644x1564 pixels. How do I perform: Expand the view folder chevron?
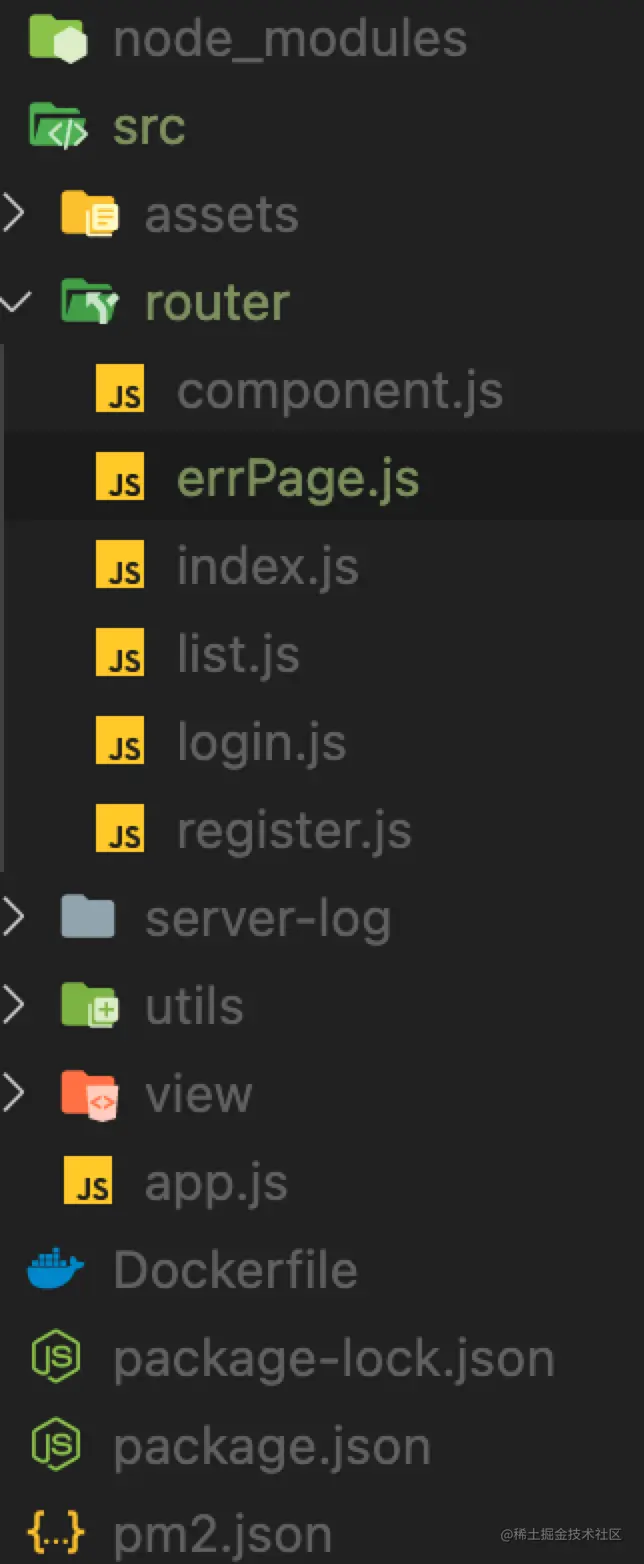tap(13, 1093)
